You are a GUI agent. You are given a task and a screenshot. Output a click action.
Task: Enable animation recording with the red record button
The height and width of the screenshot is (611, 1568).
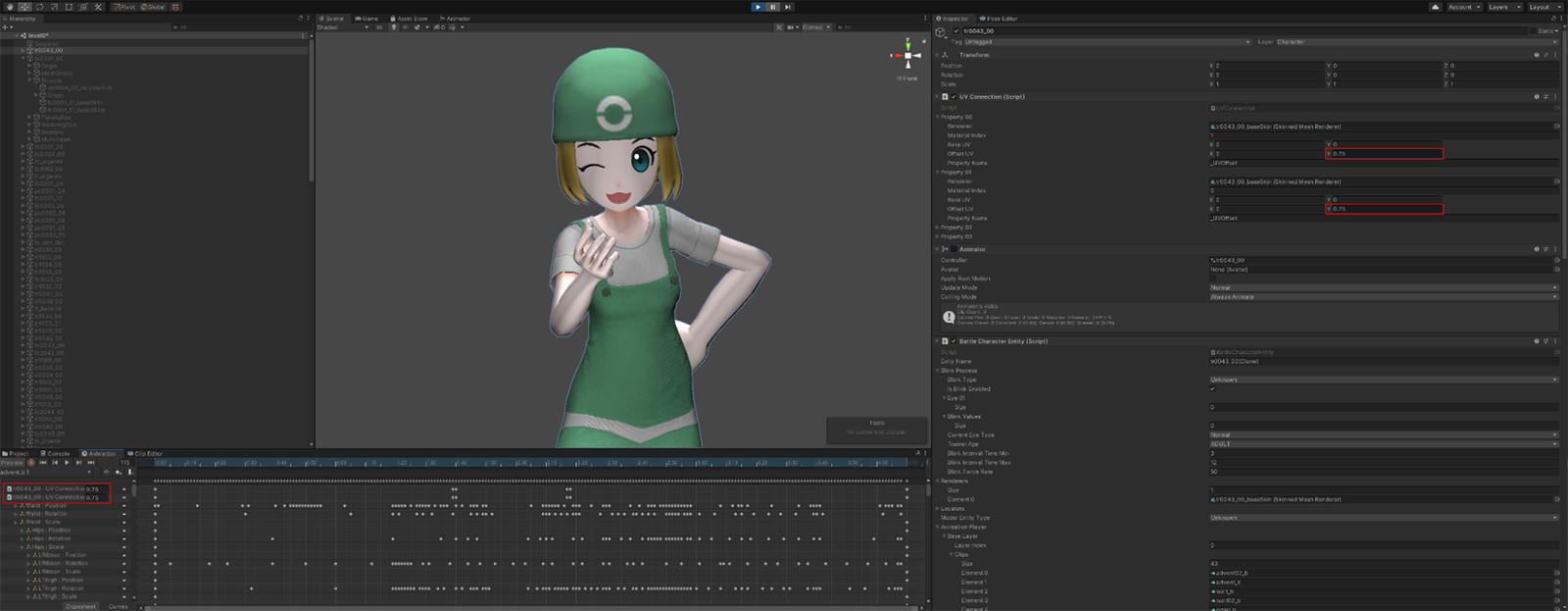(x=31, y=463)
